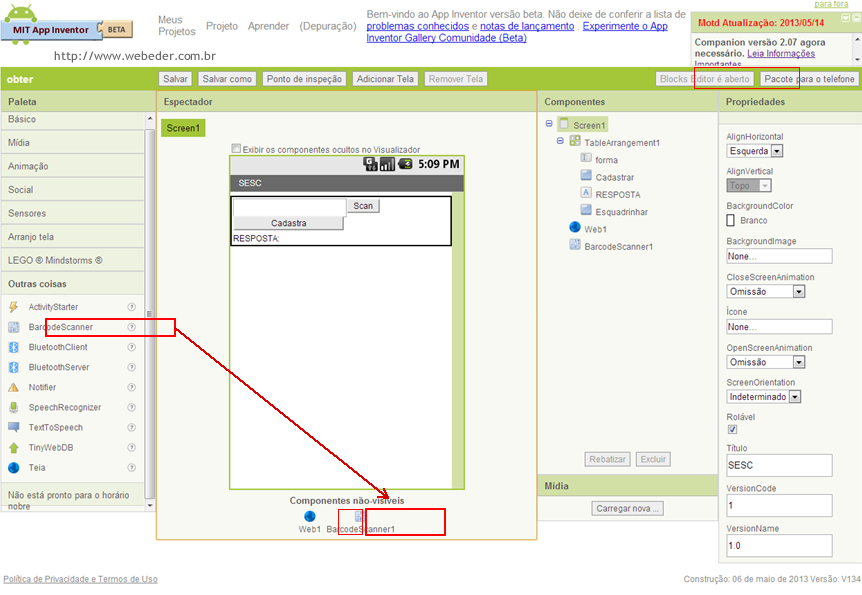The width and height of the screenshot is (862, 595).
Task: Click the BluetoothClient palette icon
Action: coord(14,347)
